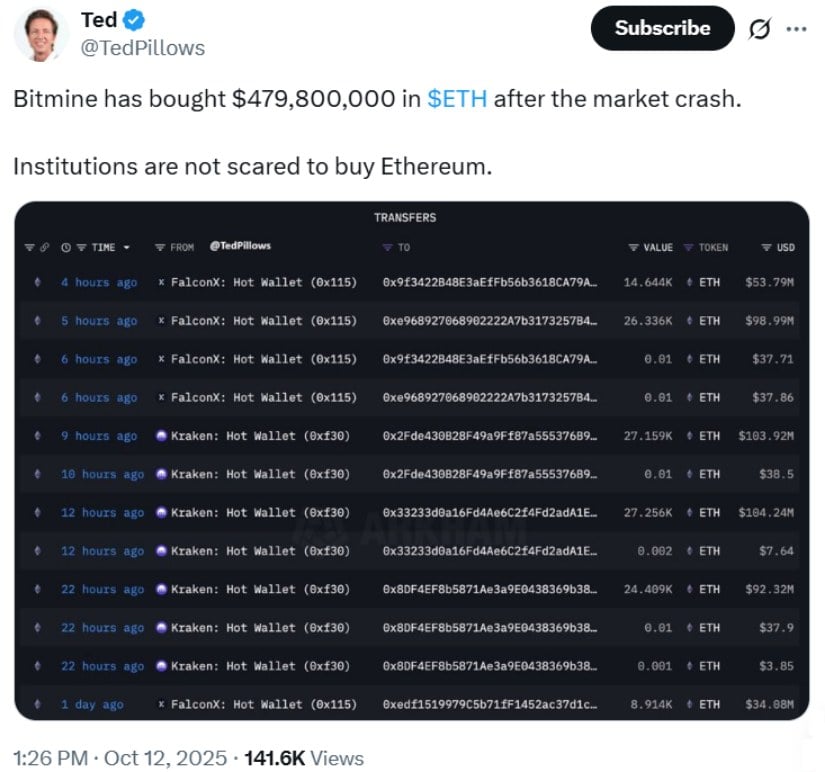Click the link chain icon in table header
Screen dimensions: 825x772
coord(45,247)
